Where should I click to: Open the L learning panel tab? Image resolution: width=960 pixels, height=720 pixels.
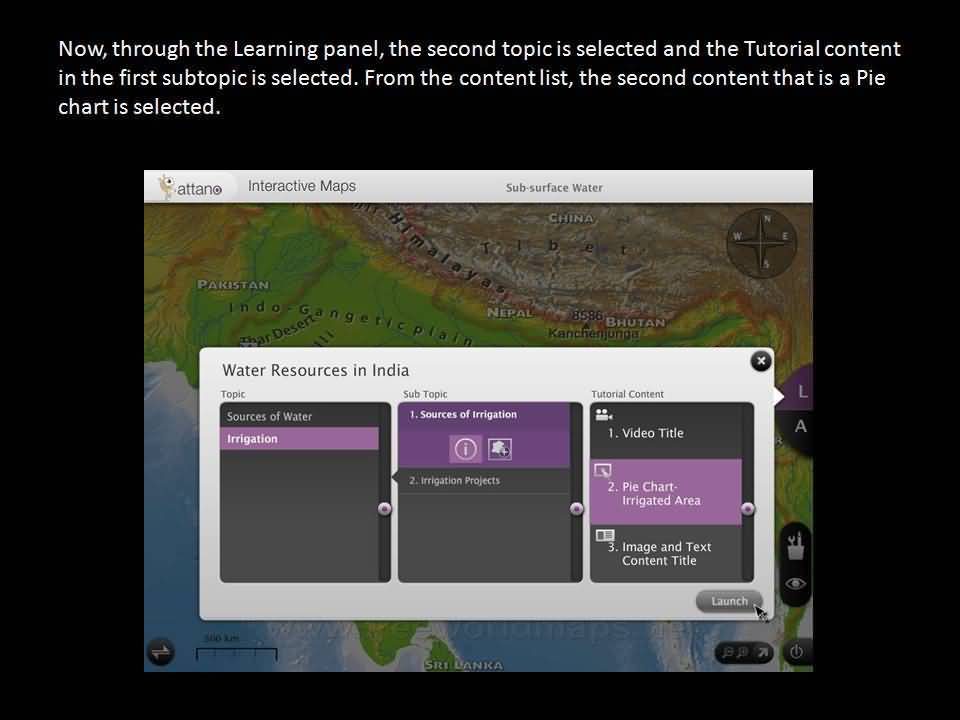801,392
